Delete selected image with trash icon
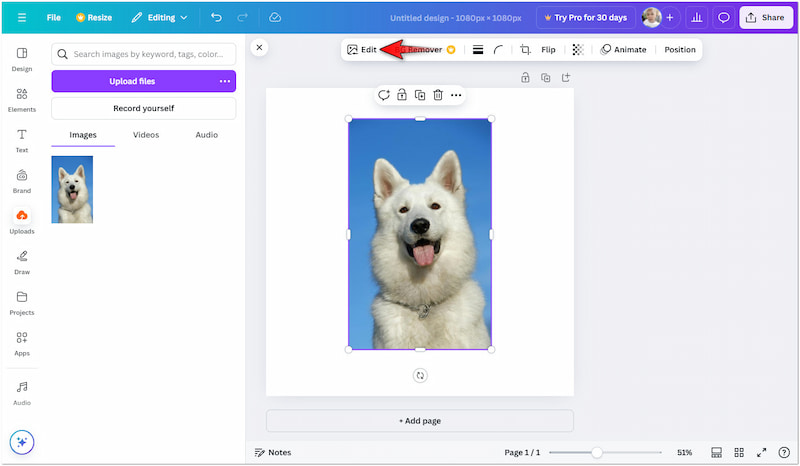 (x=438, y=95)
